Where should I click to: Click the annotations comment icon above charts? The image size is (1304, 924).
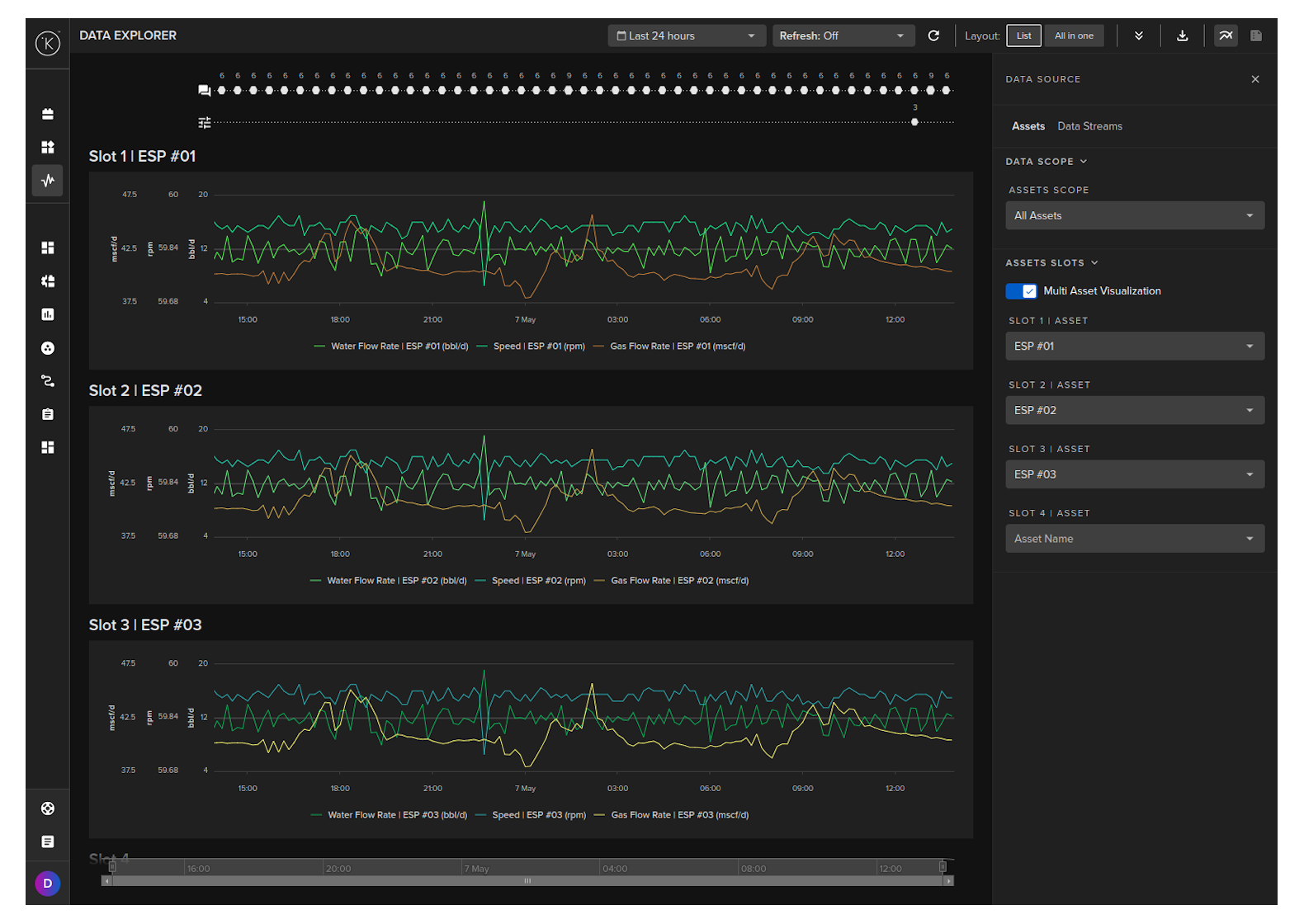[x=205, y=91]
